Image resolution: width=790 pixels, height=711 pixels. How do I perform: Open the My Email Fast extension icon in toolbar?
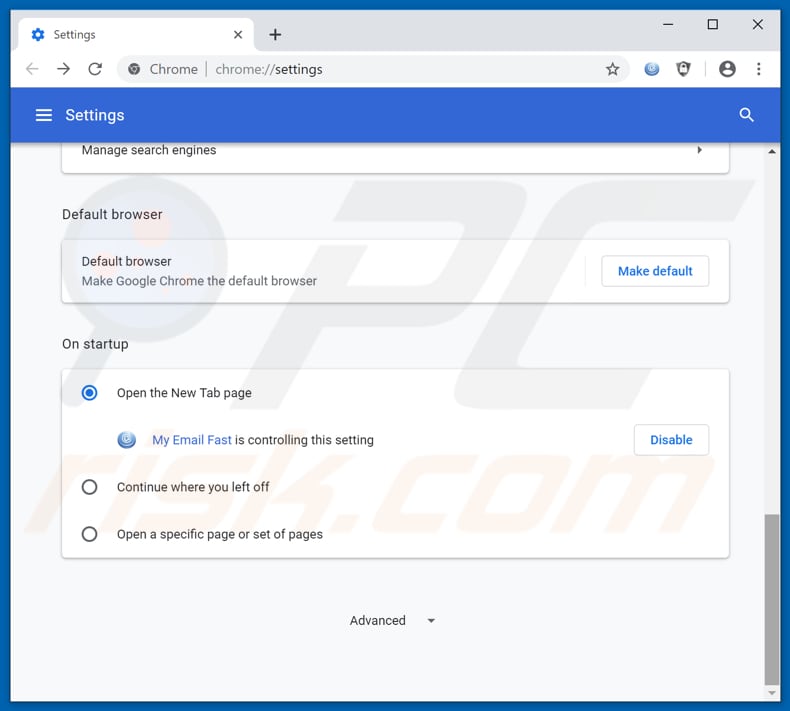651,69
